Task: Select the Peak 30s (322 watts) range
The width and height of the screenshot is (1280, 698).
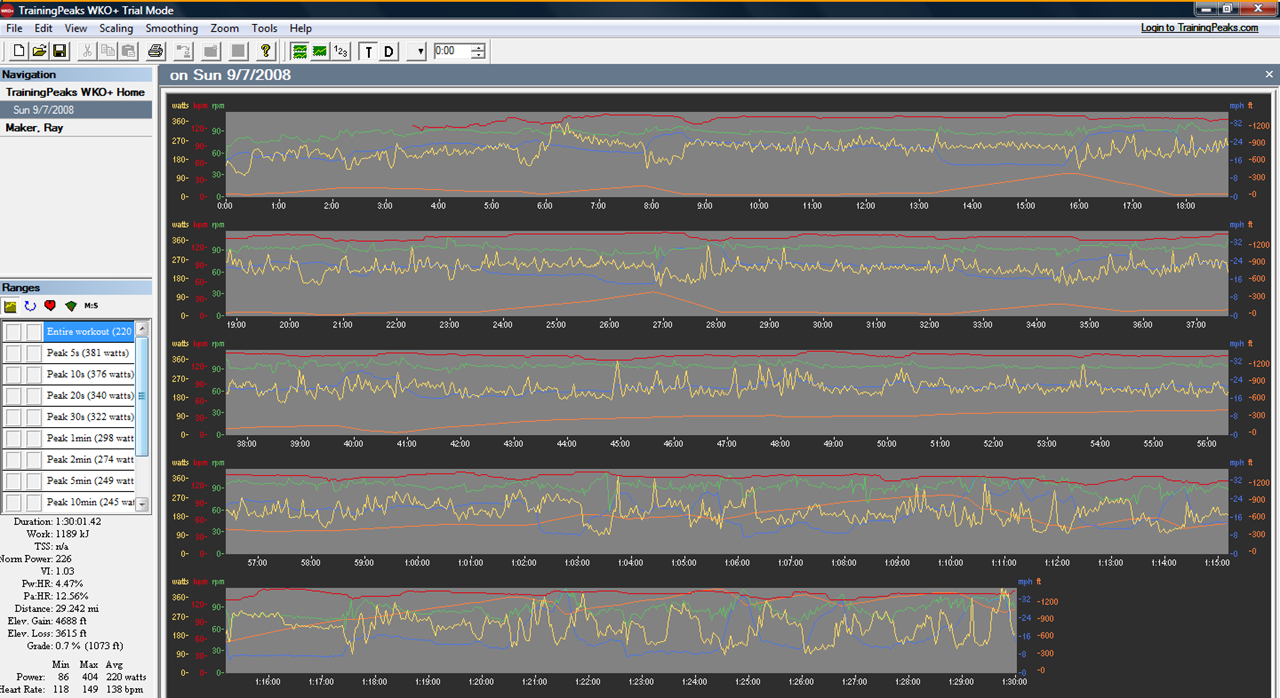Action: (89, 417)
